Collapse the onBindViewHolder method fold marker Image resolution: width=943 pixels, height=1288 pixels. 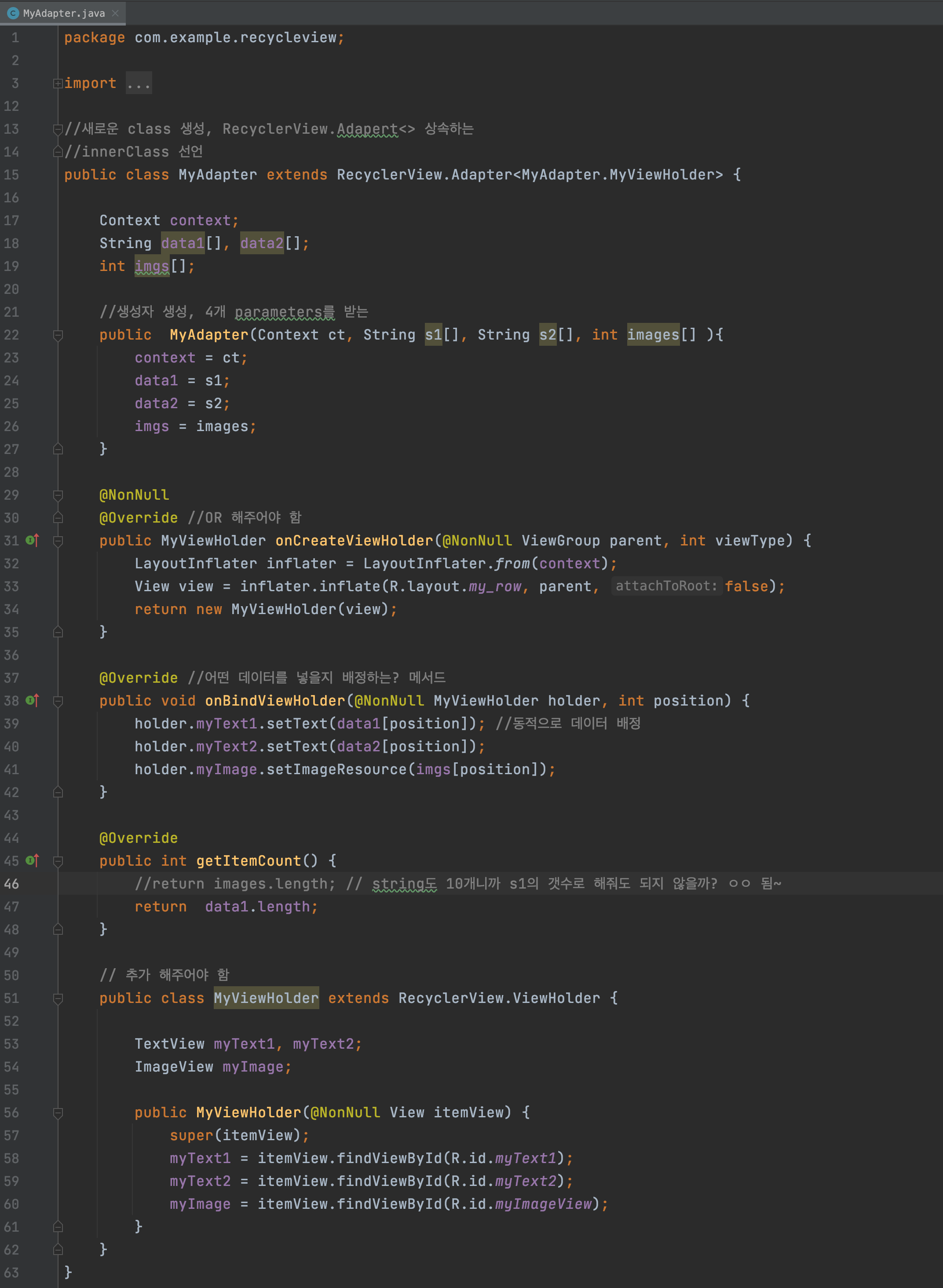click(58, 701)
